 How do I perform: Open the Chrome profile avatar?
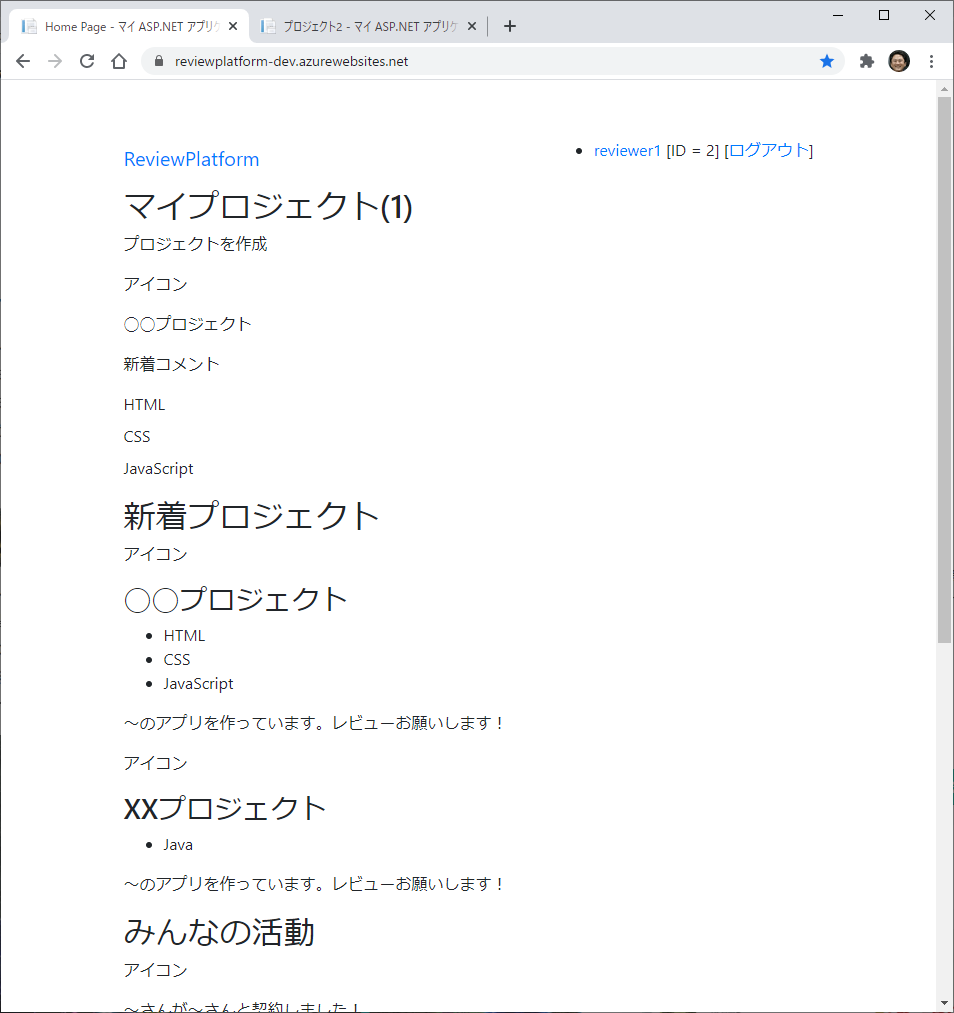tap(899, 61)
